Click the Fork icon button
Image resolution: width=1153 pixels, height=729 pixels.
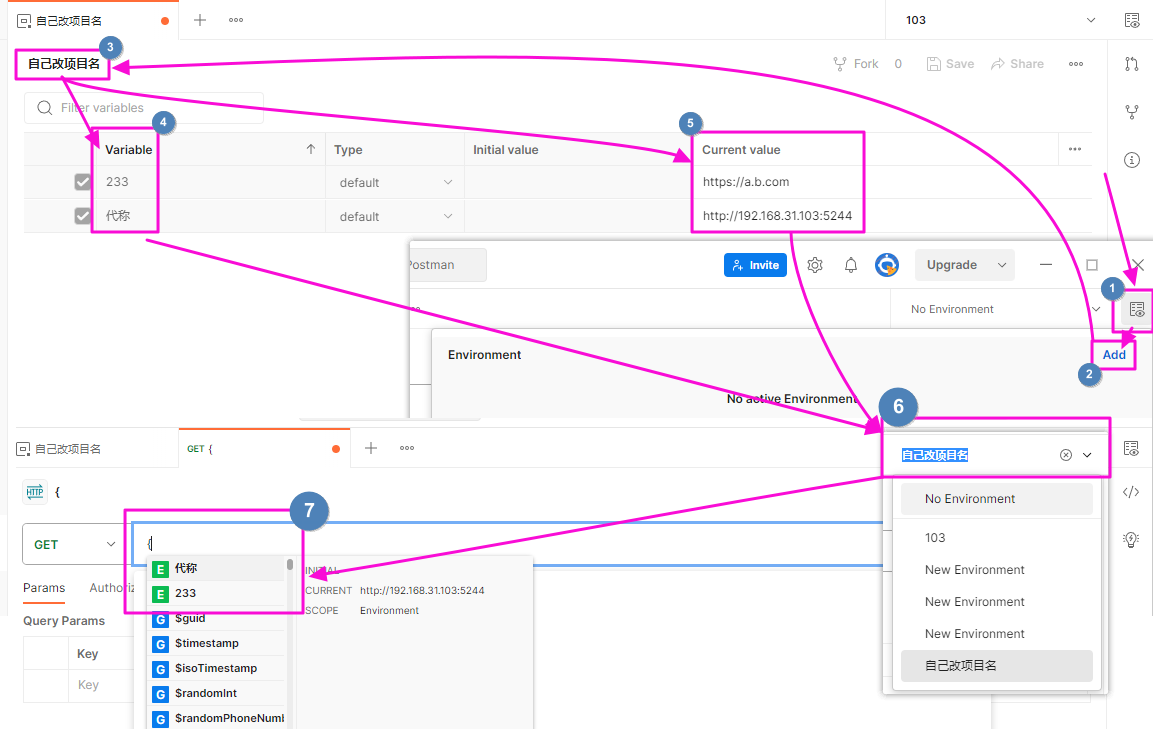856,64
